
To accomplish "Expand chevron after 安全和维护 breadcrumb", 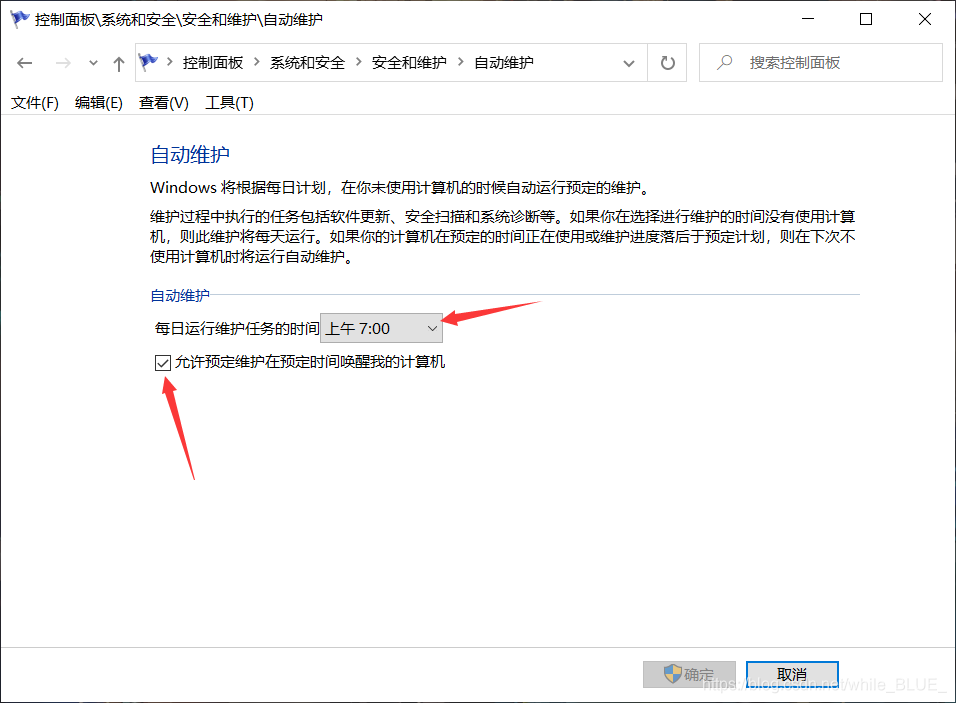I will click(460, 62).
